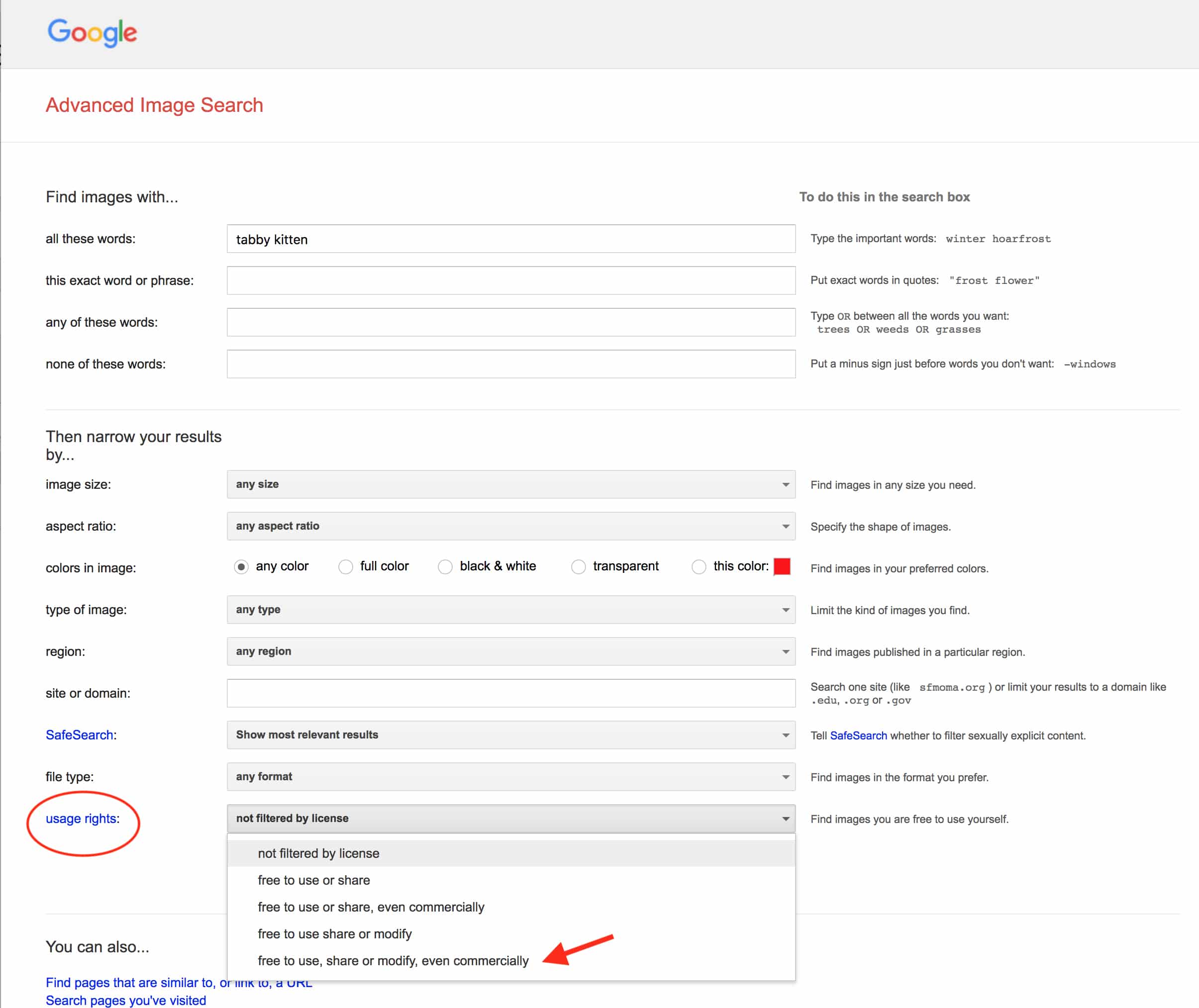Open the region dropdown
Viewport: 1199px width, 1008px height.
click(510, 651)
